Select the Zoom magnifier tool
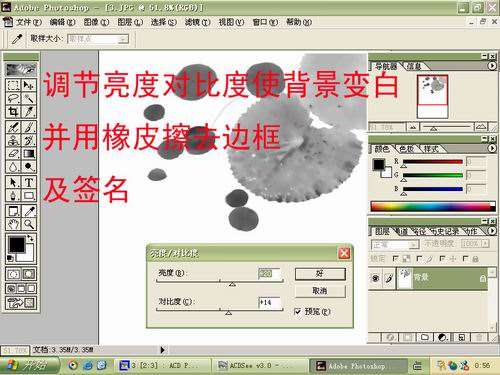This screenshot has width=500, height=375. [29, 224]
